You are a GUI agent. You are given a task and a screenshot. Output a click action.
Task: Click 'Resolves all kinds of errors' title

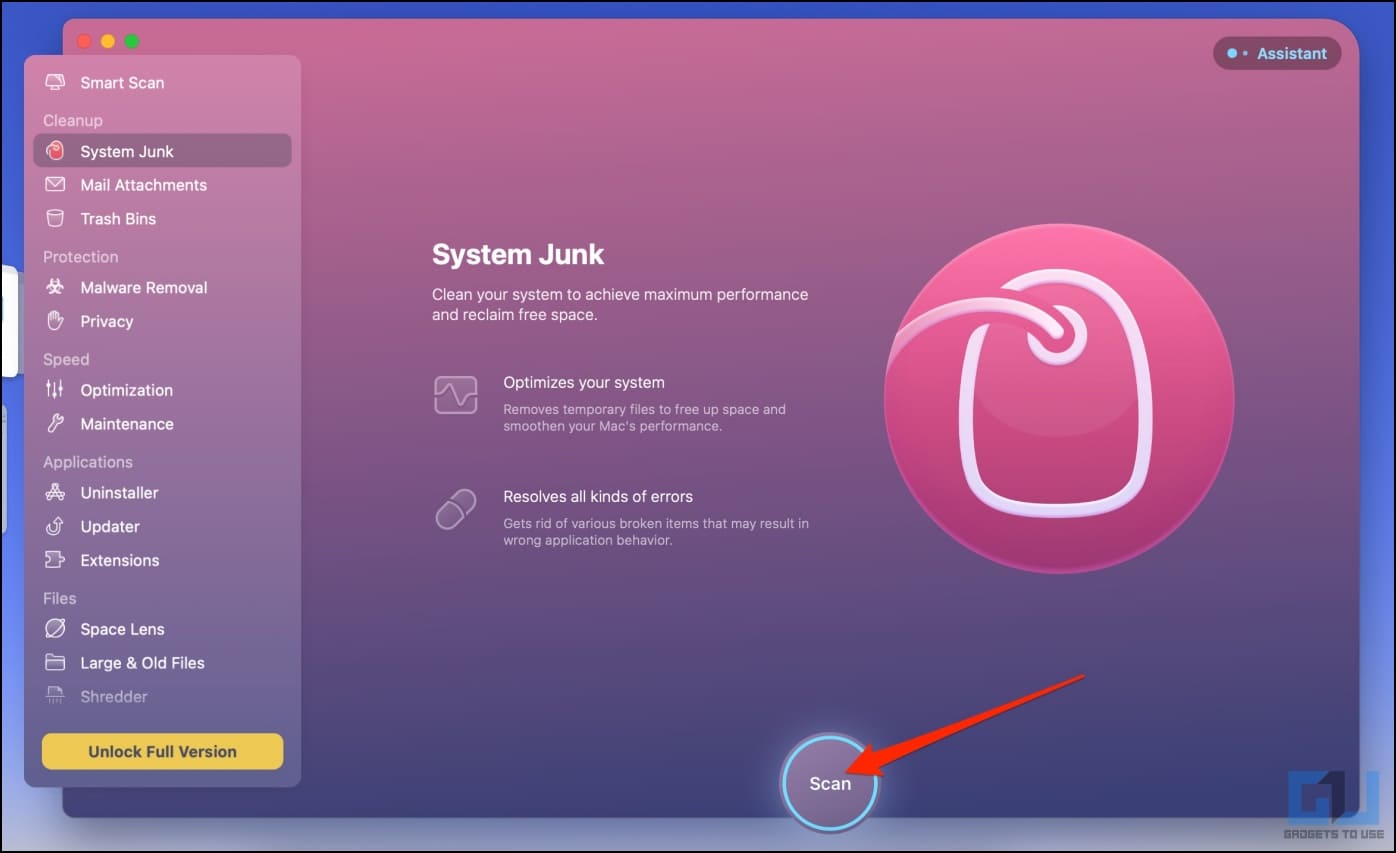tap(598, 497)
